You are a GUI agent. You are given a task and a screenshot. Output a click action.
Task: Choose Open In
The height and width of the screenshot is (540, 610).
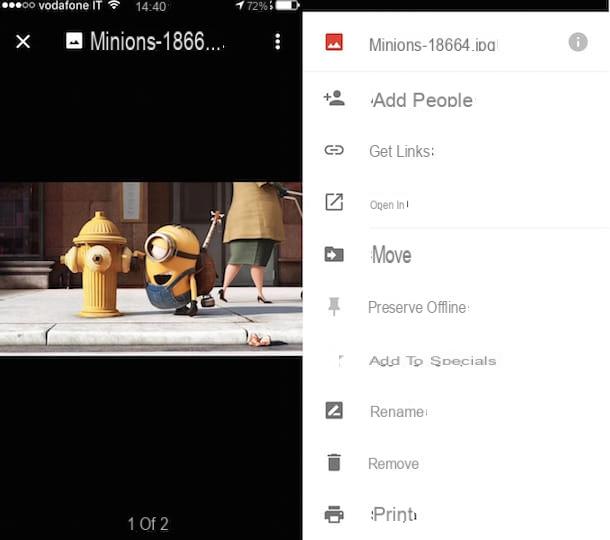[388, 205]
